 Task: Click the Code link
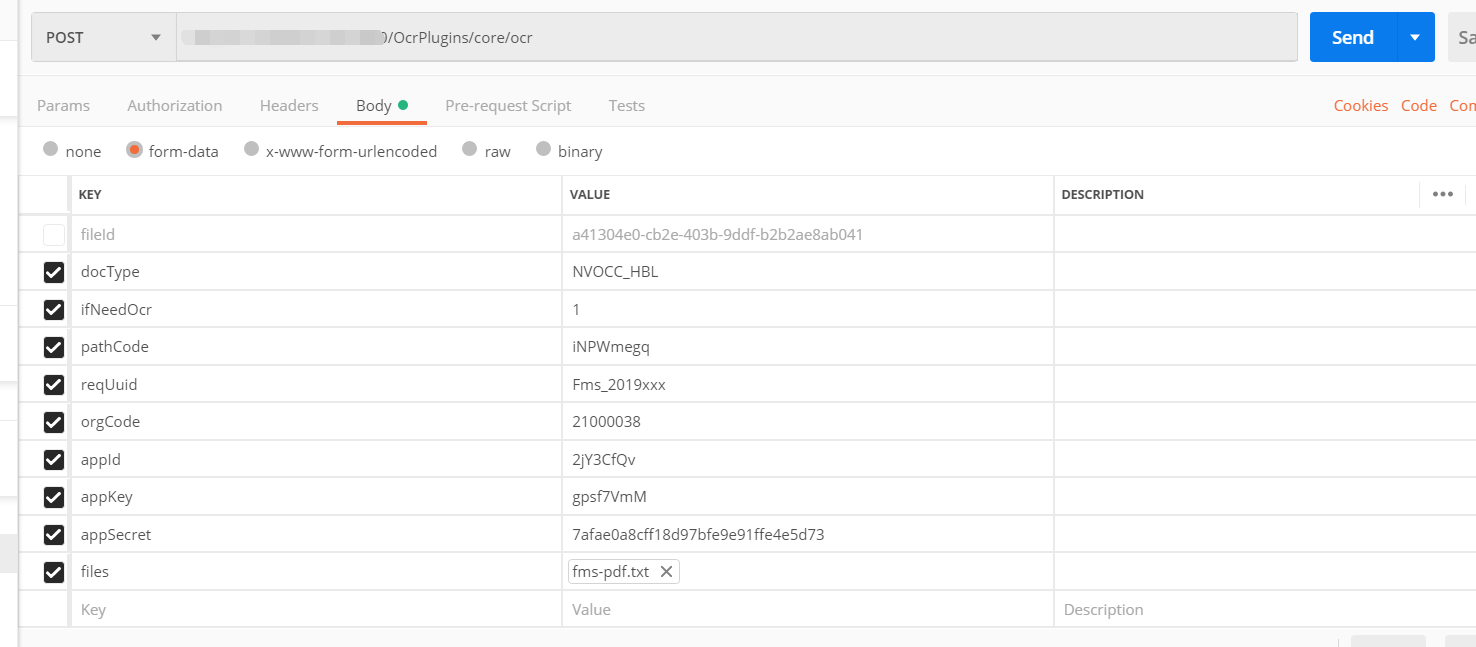pyautogui.click(x=1418, y=106)
